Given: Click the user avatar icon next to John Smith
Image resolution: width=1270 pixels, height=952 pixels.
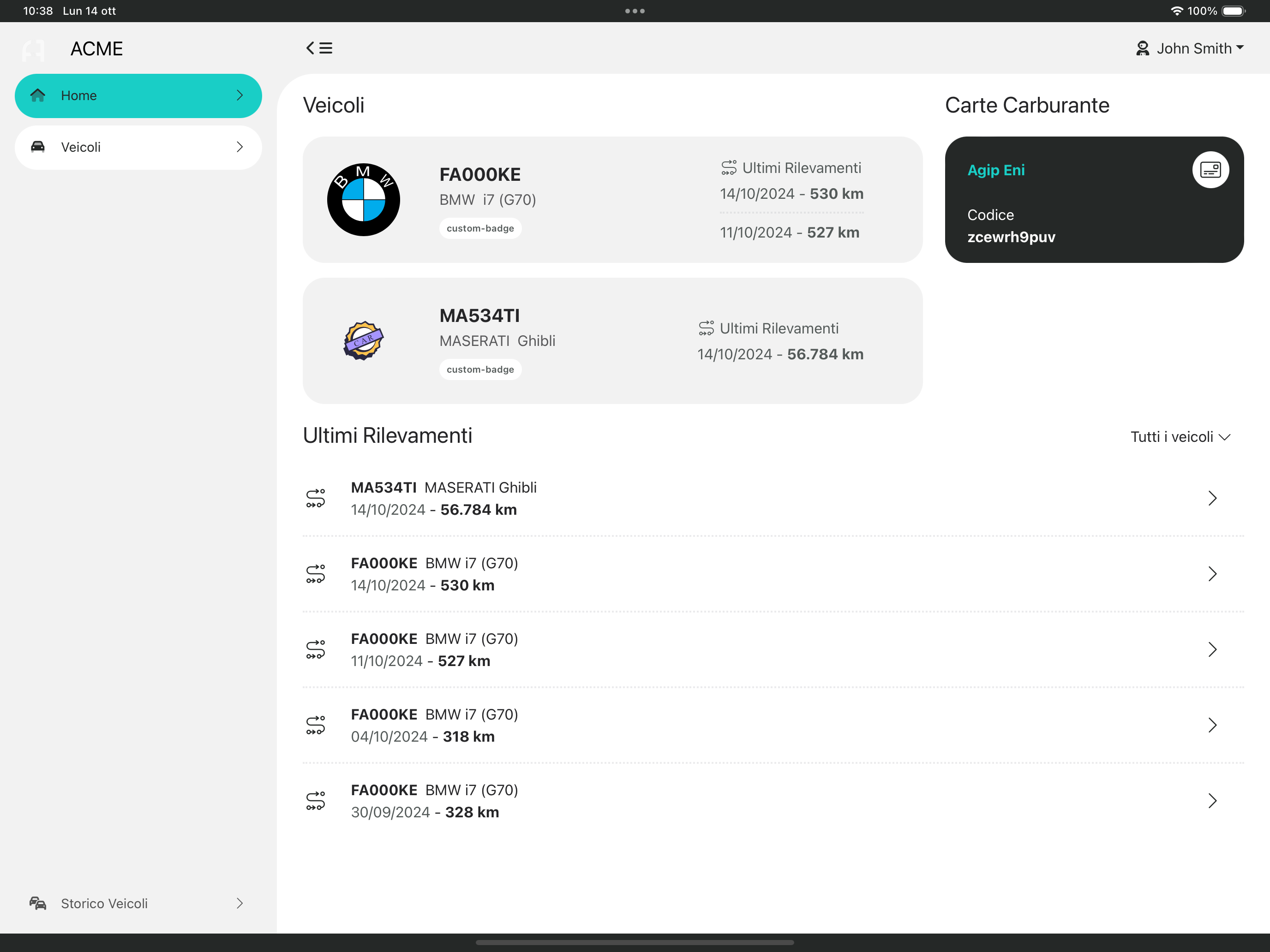Looking at the screenshot, I should pos(1143,49).
